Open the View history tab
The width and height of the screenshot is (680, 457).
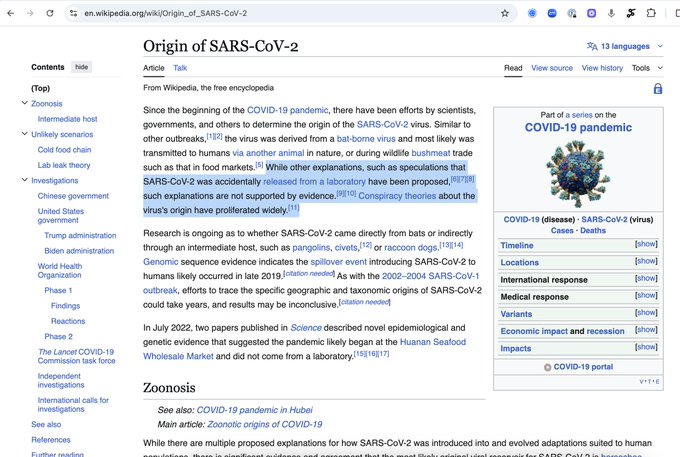(x=602, y=68)
